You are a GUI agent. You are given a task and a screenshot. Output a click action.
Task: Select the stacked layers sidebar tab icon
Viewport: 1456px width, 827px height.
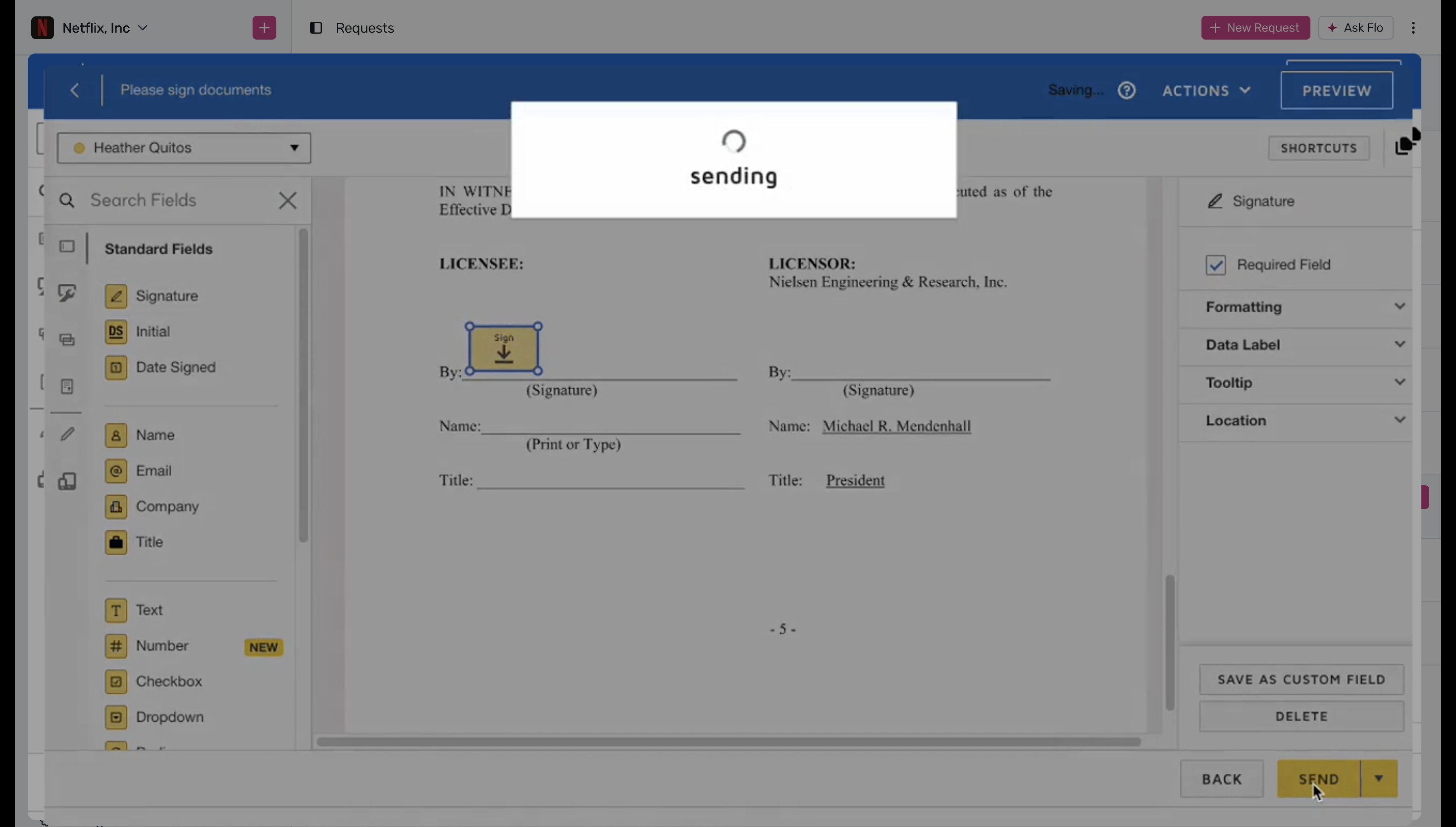[67, 340]
